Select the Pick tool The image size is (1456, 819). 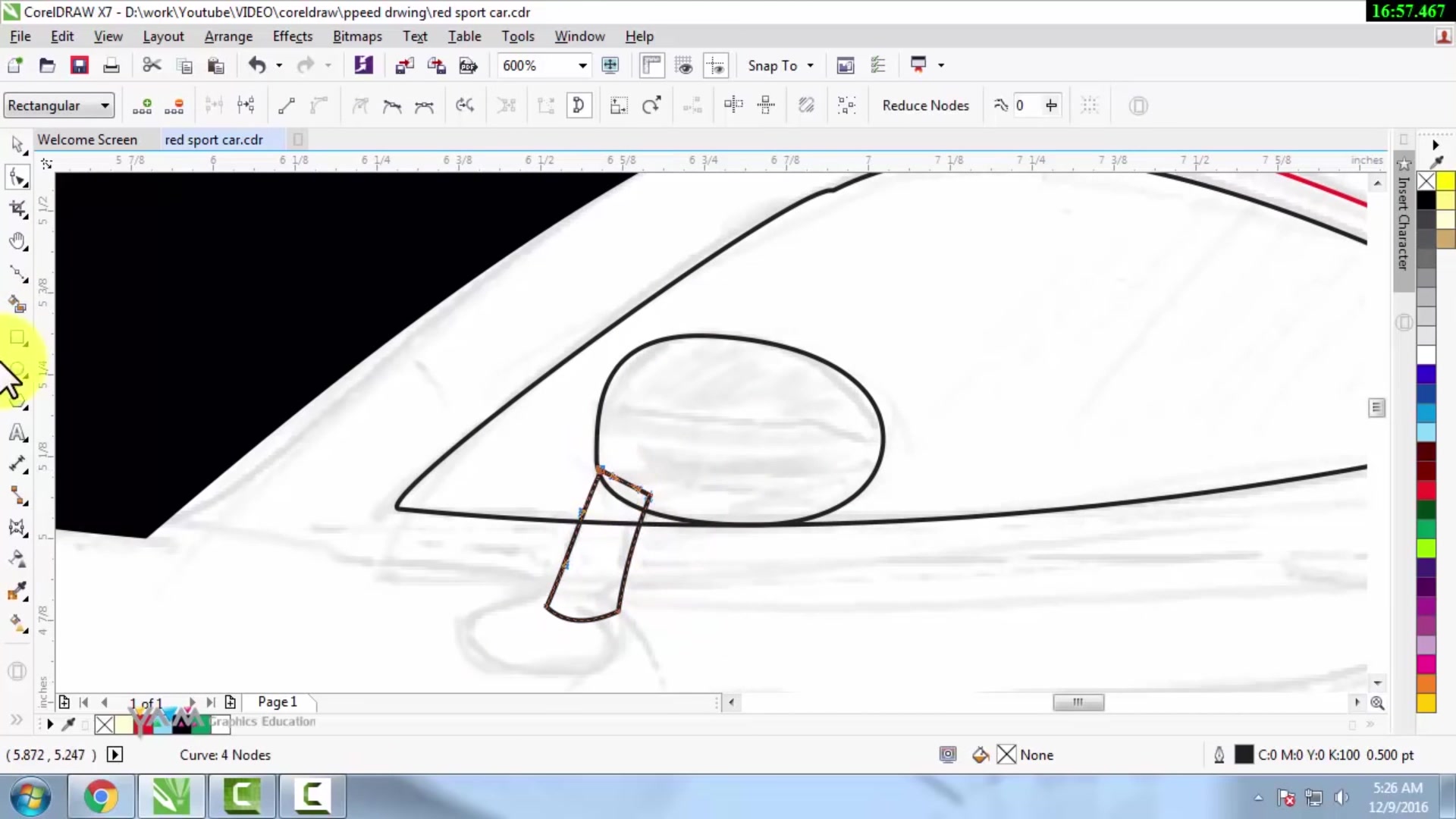click(x=18, y=143)
